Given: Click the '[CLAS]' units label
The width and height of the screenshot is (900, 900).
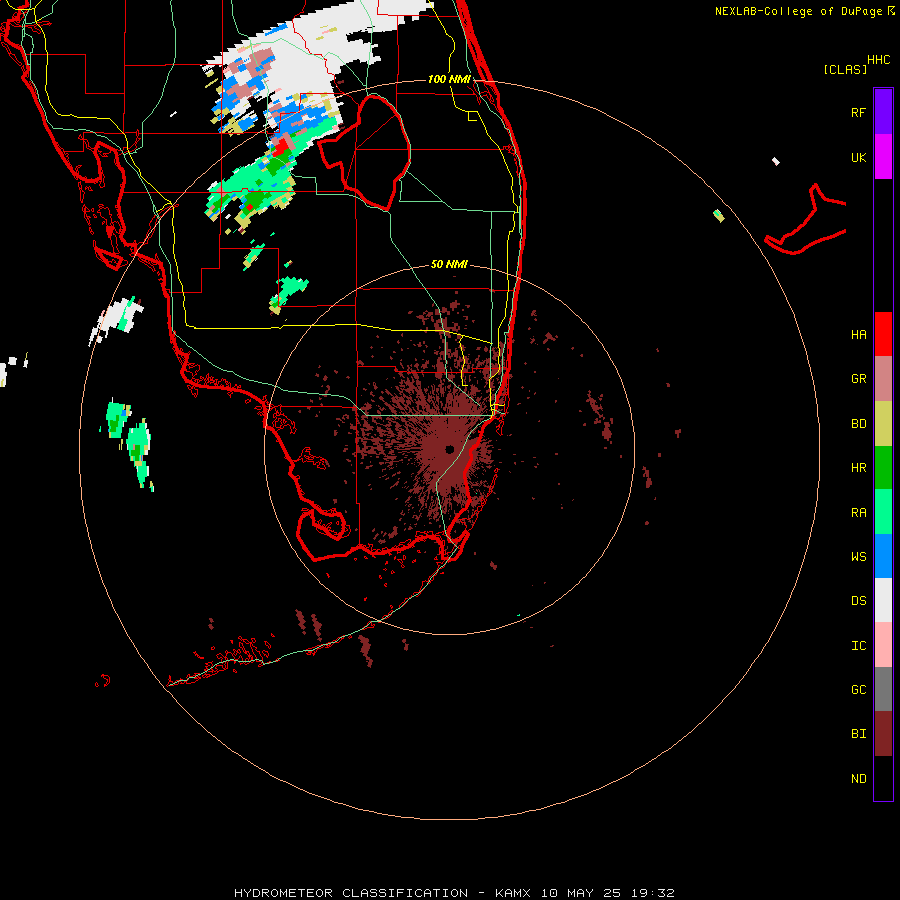Looking at the screenshot, I should click(845, 69).
